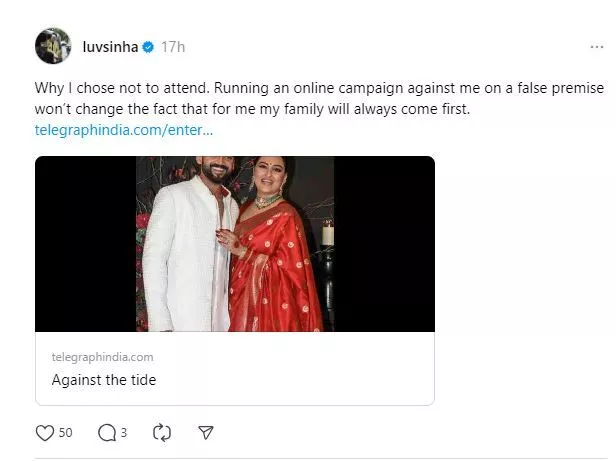Click the blue verified badge
This screenshot has width=616, height=461.
[x=147, y=47]
